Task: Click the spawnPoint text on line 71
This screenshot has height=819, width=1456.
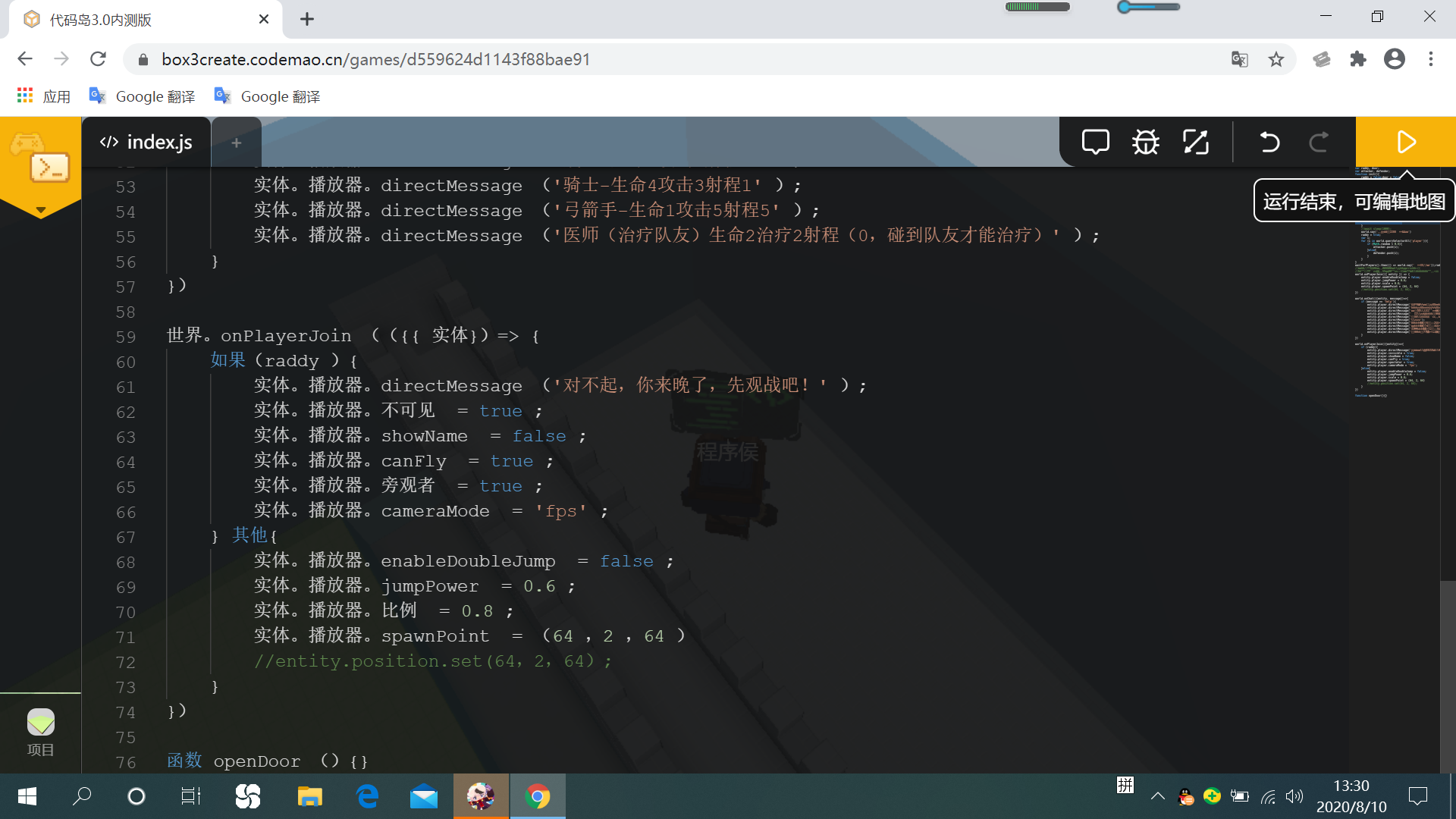Action: pos(435,636)
